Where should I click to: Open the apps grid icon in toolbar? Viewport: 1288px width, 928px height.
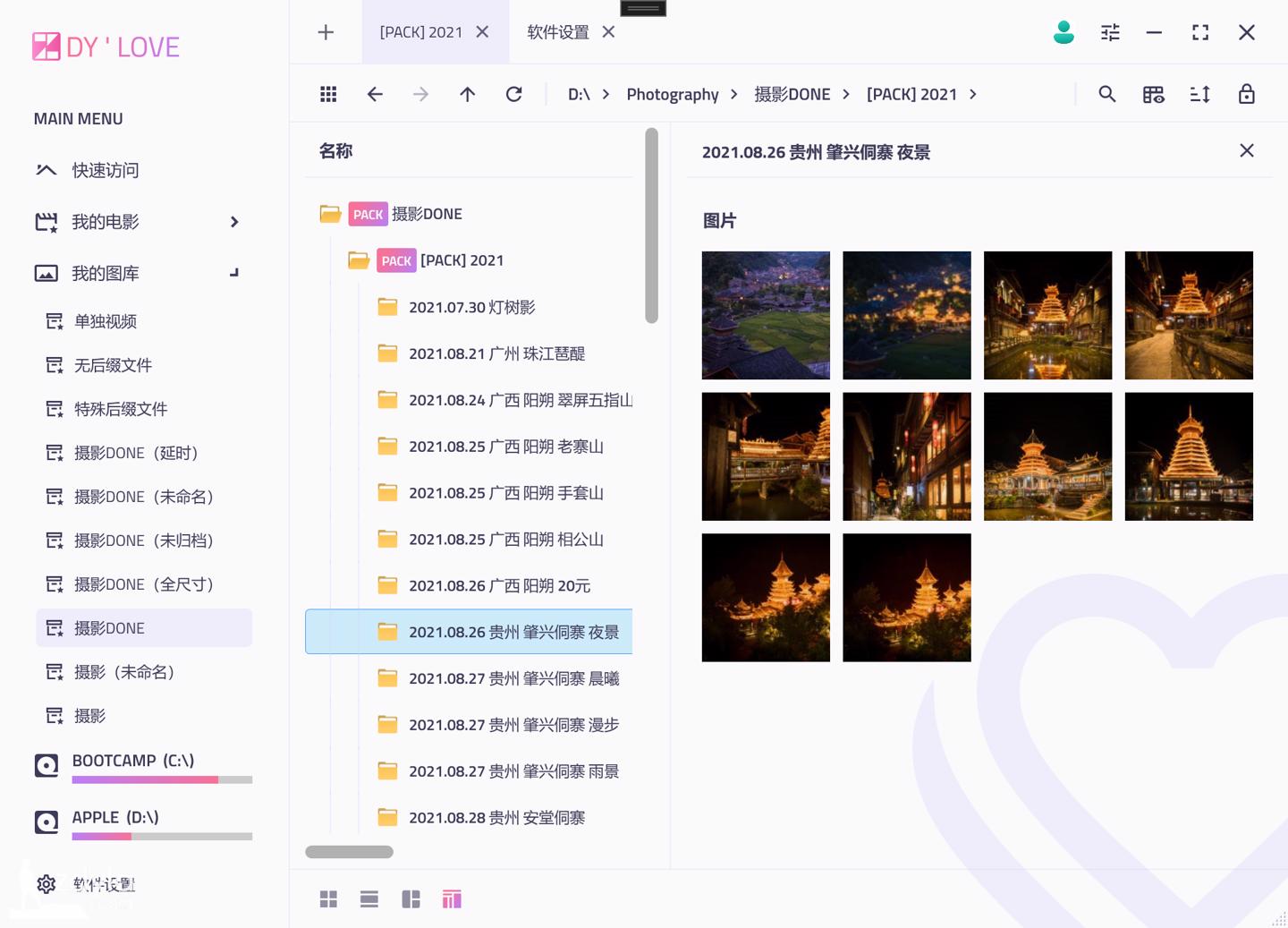328,94
